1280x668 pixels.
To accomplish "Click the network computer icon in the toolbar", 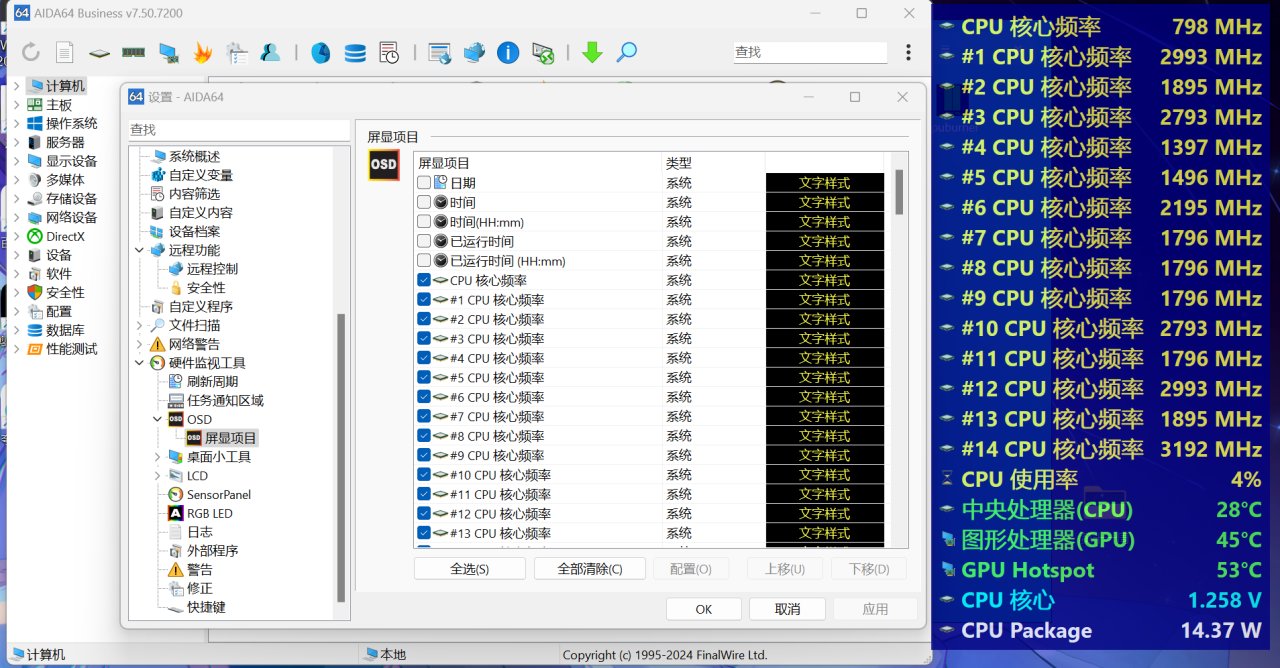I will (x=169, y=52).
